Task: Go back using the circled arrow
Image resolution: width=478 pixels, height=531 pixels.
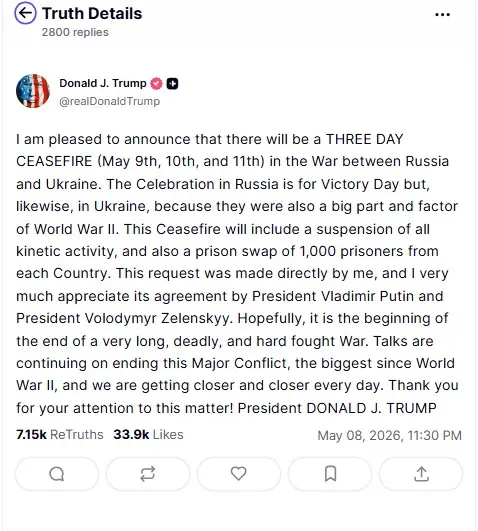Action: point(25,13)
